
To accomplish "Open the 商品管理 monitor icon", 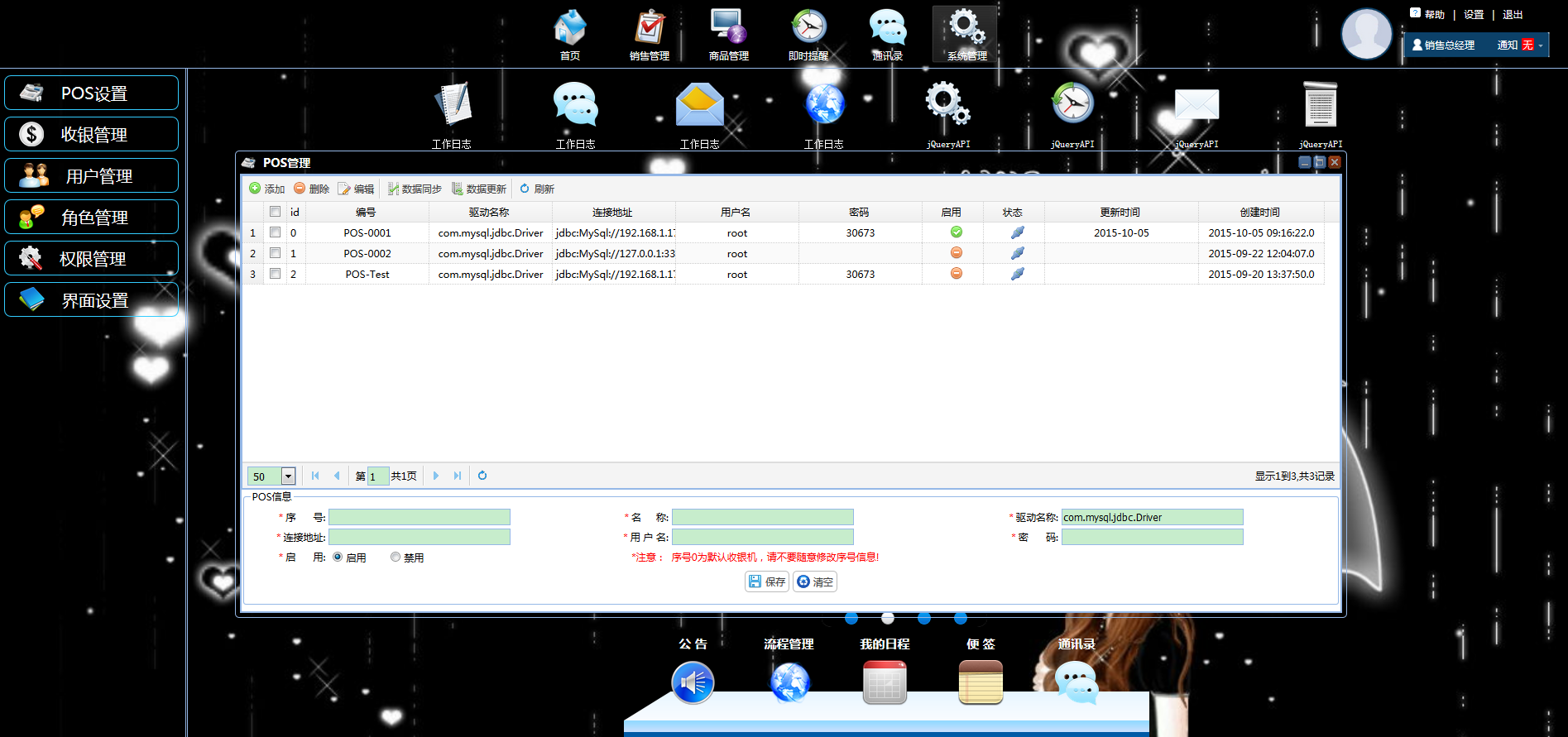I will tap(728, 26).
